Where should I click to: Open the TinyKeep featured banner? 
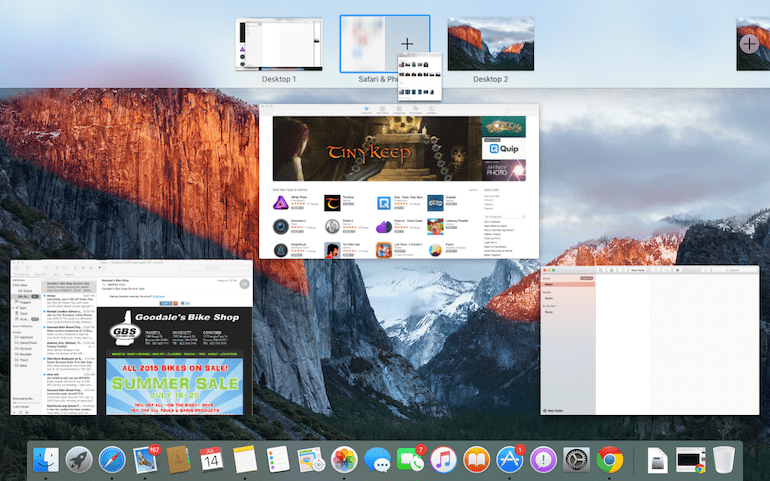point(377,149)
